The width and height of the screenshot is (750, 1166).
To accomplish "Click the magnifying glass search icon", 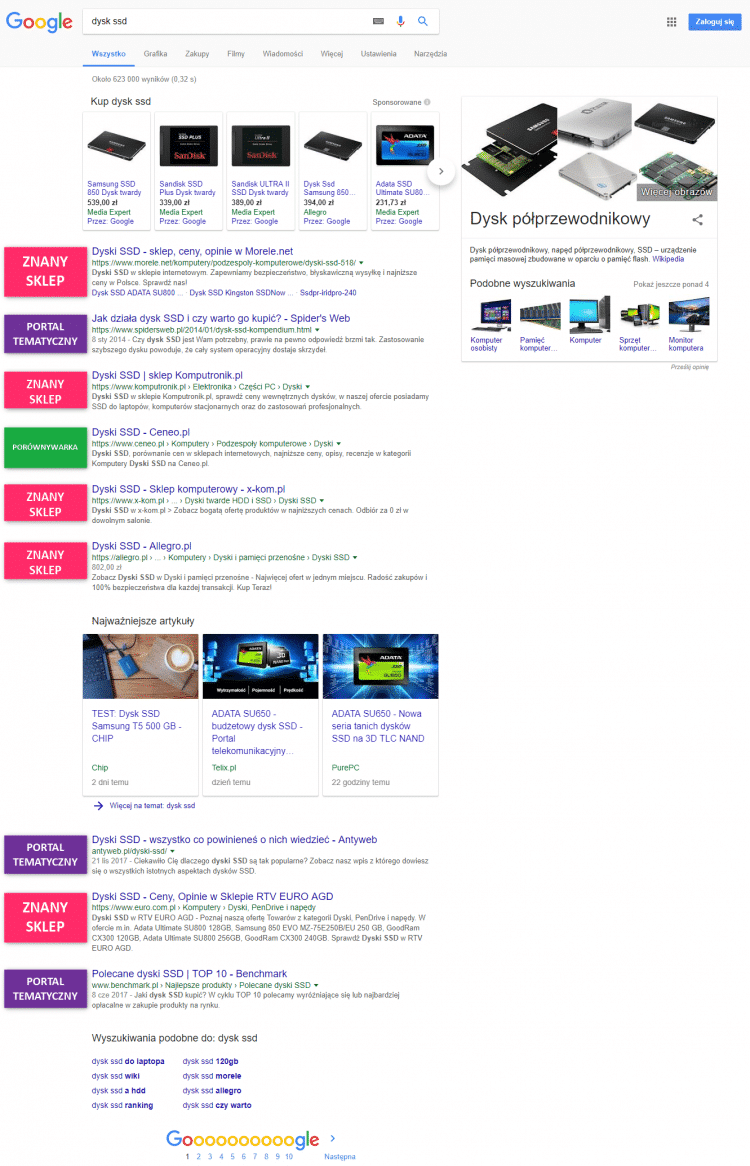I will [x=422, y=22].
